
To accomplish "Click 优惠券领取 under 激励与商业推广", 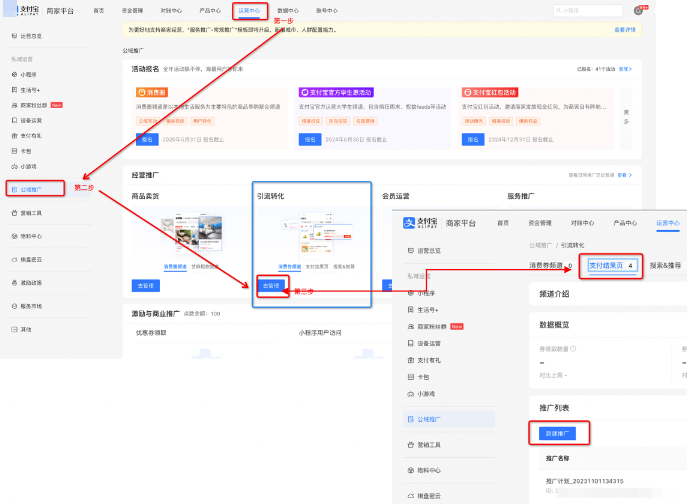I will (151, 333).
